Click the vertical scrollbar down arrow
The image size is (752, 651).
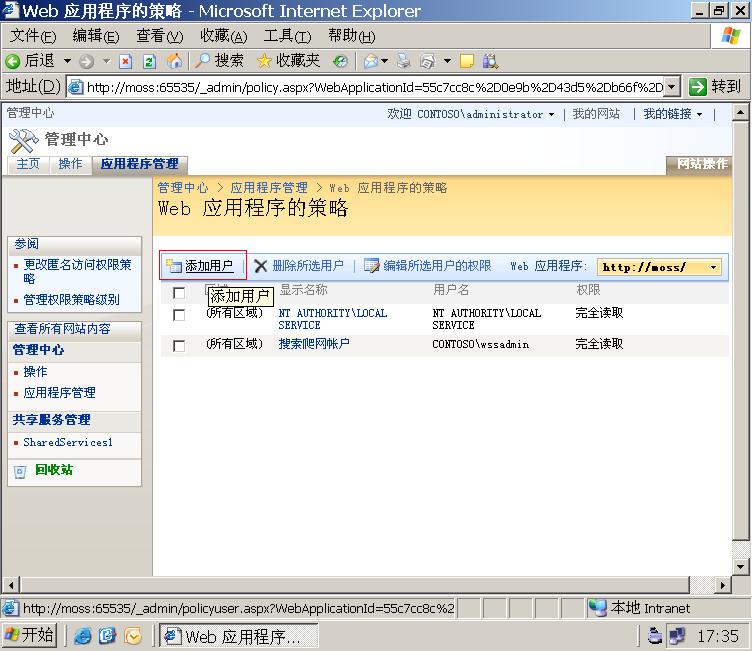(740, 566)
